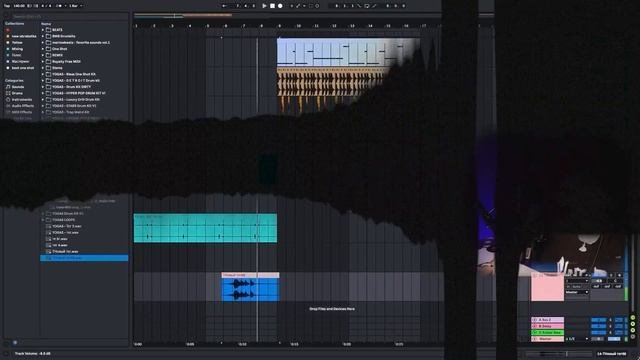Select the A bus 2 return track
The height and width of the screenshot is (360, 640).
coord(547,320)
